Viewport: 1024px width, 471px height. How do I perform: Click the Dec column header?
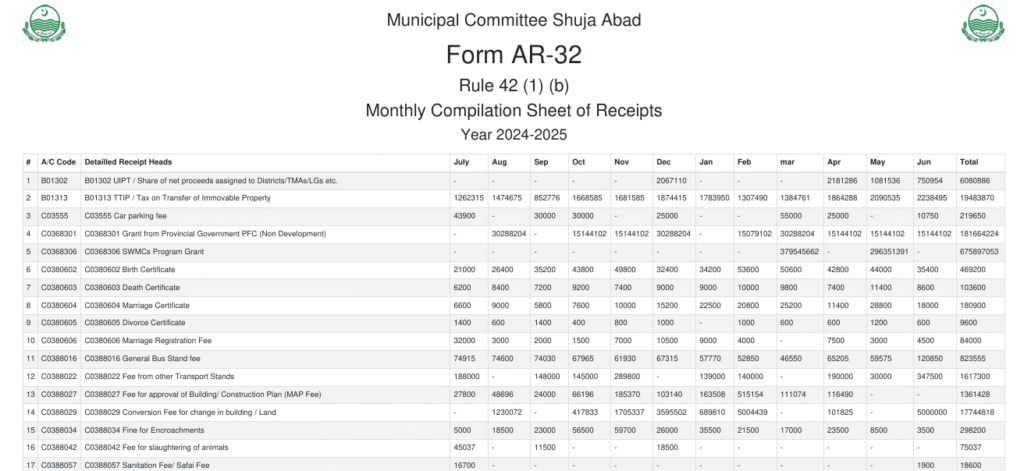coord(663,162)
